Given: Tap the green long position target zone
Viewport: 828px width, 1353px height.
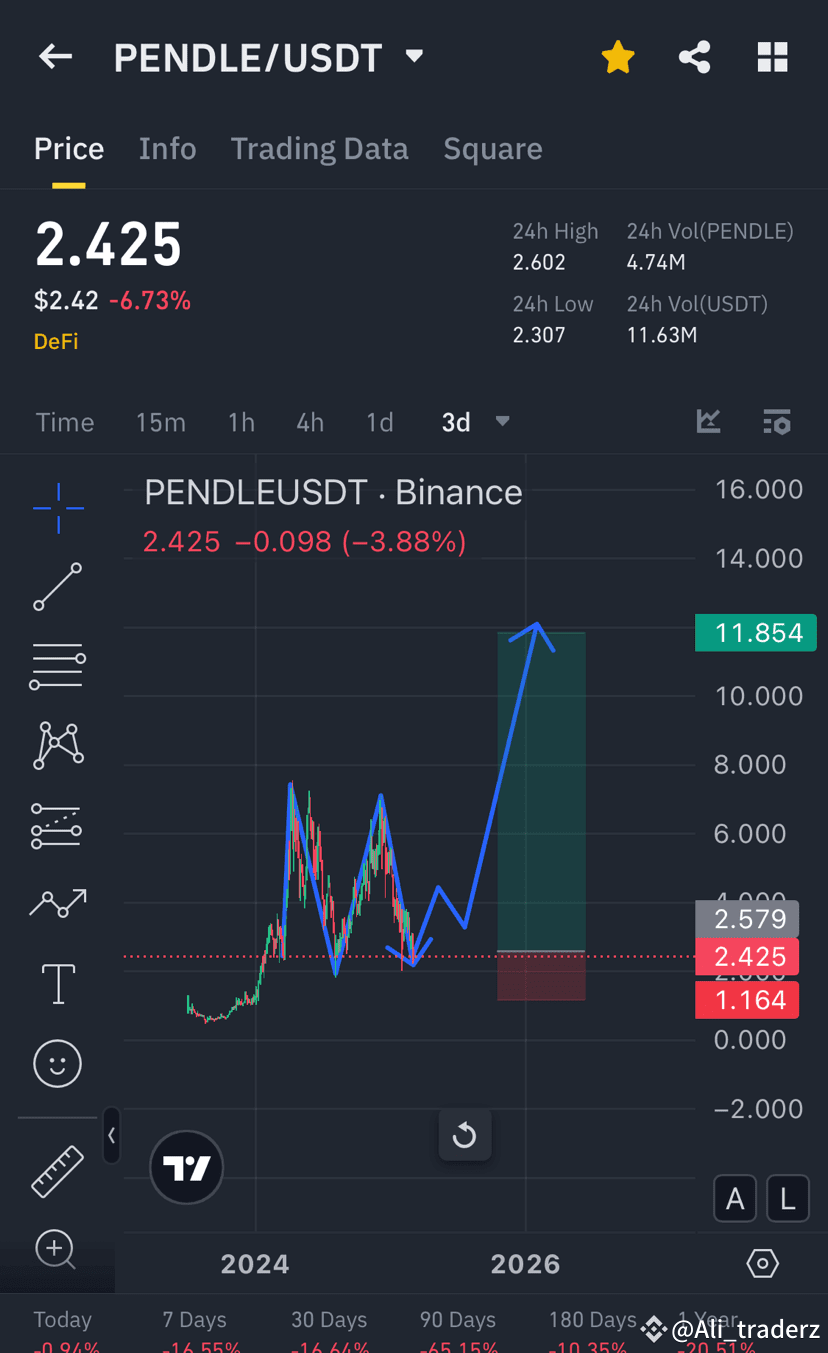Looking at the screenshot, I should pyautogui.click(x=541, y=791).
